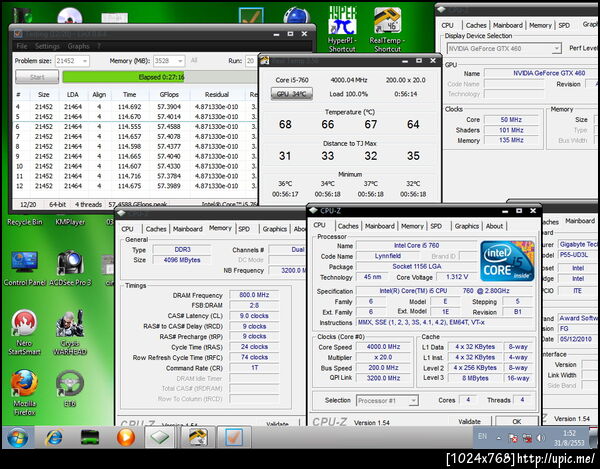Open the Control Panel desktop icon
Screen dimensions: 600x469
[x=24, y=268]
